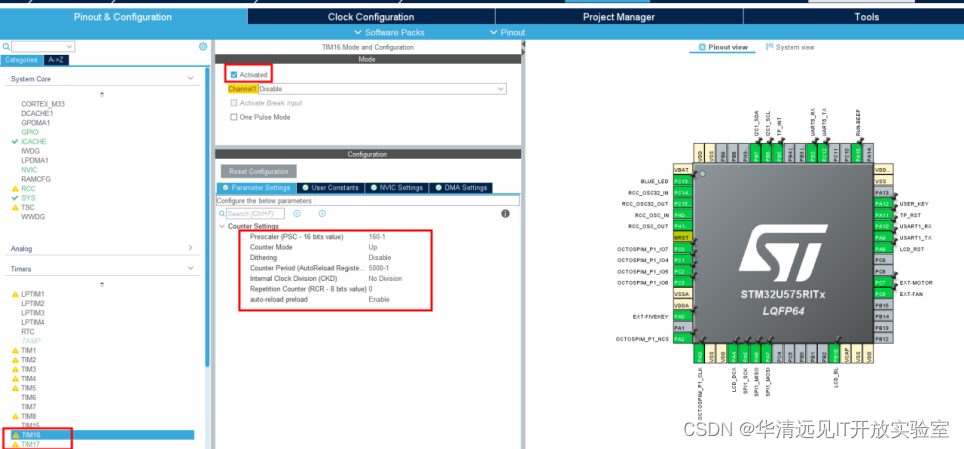Enable One Pulse Mode checkbox
This screenshot has height=449, width=964.
234,117
